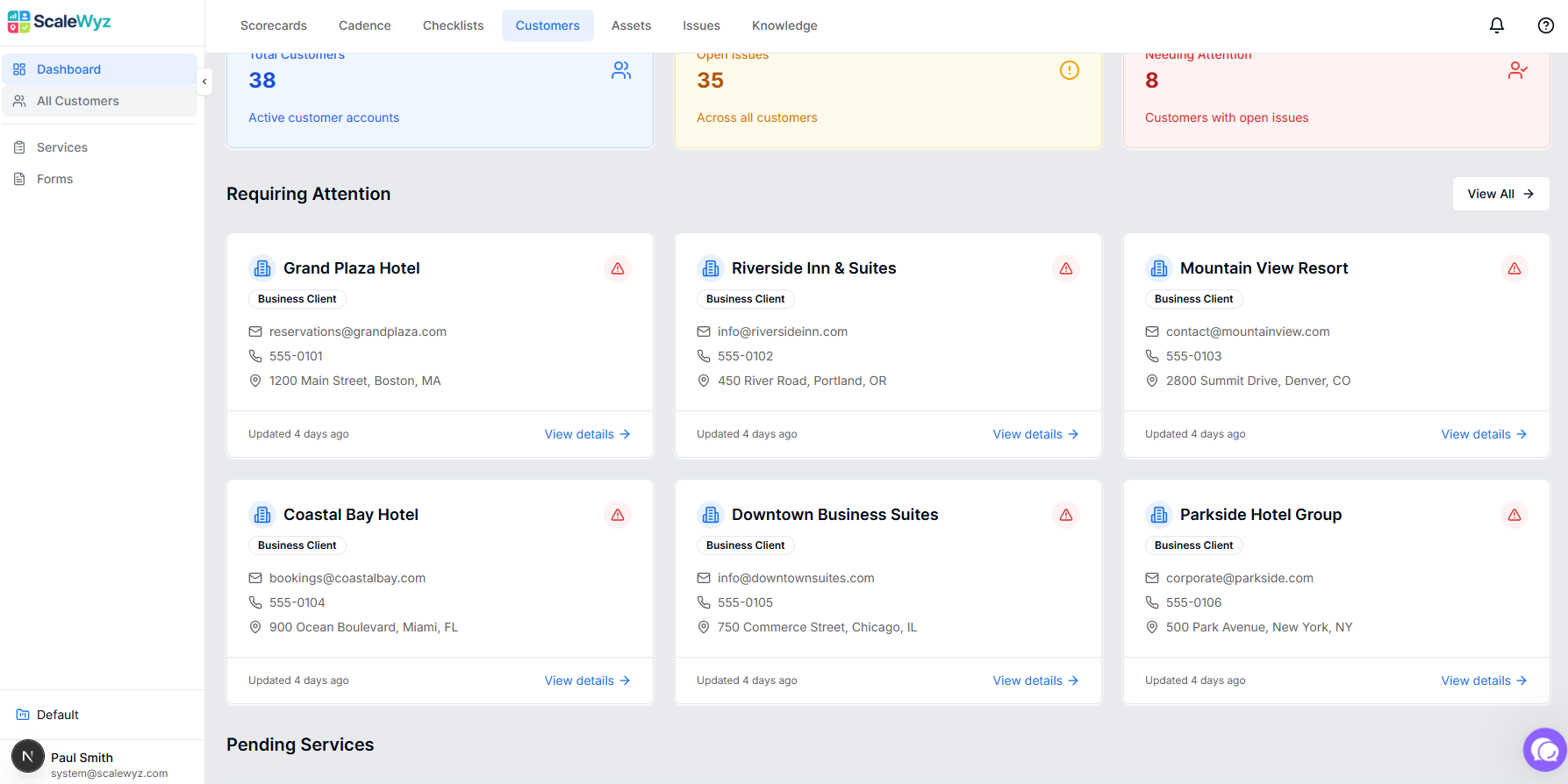Click the Downtown Business Suites warning icon
1568x784 pixels.
click(1066, 515)
